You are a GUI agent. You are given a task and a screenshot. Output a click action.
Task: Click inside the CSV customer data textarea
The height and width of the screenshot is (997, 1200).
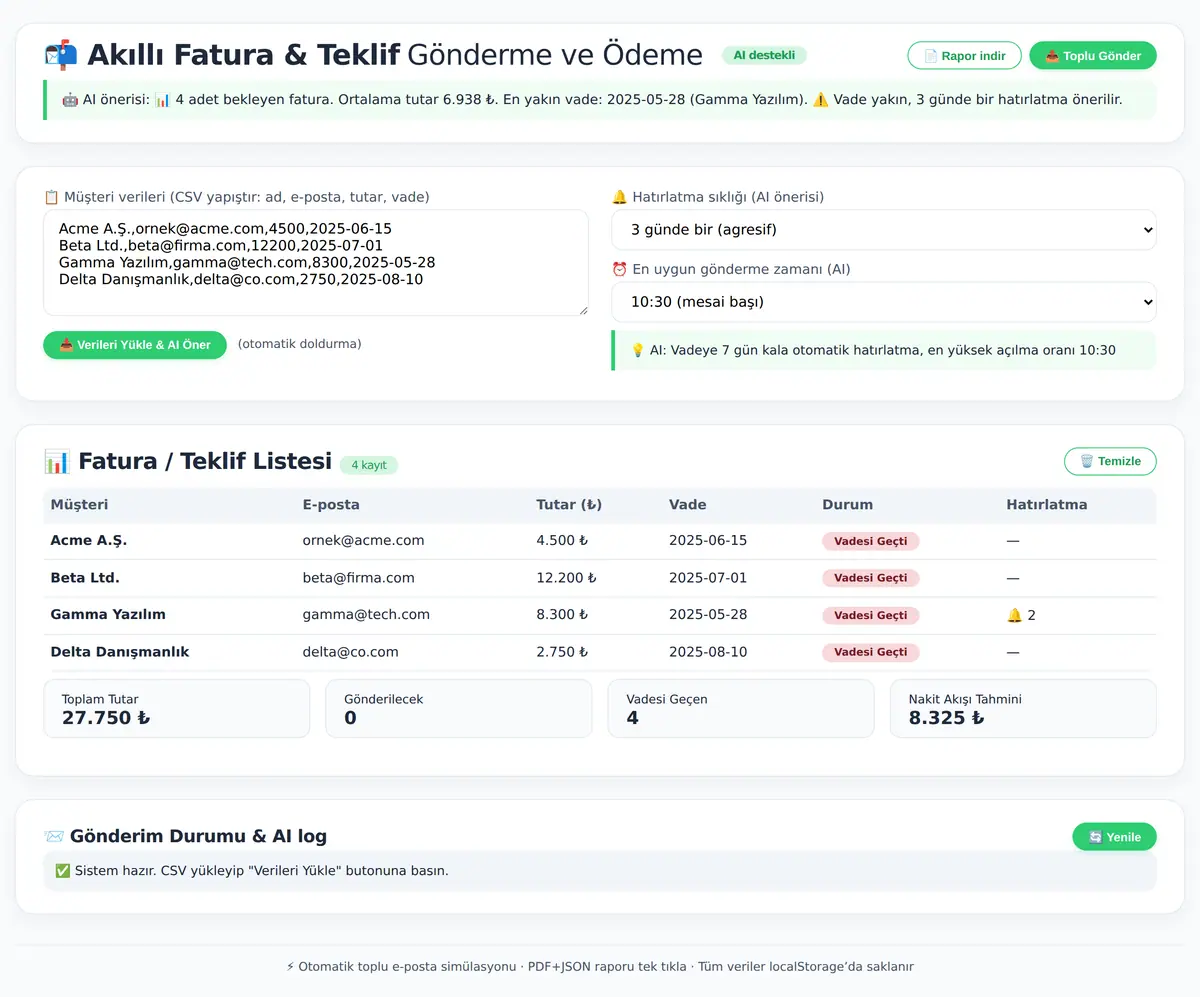[x=316, y=263]
